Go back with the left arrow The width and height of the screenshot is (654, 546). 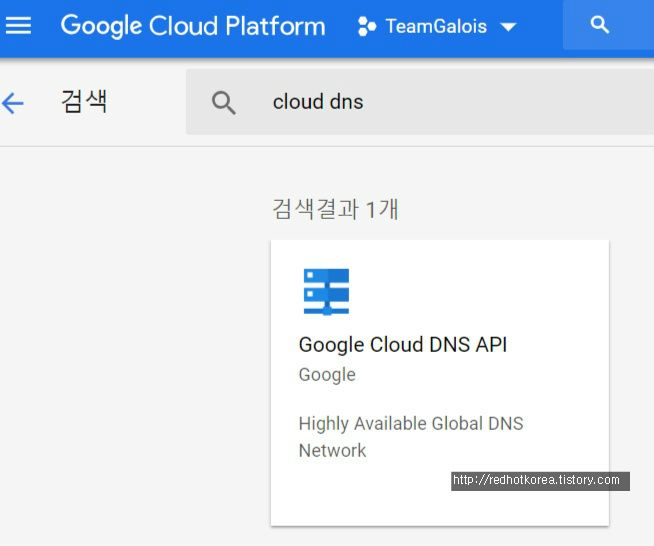pos(13,103)
